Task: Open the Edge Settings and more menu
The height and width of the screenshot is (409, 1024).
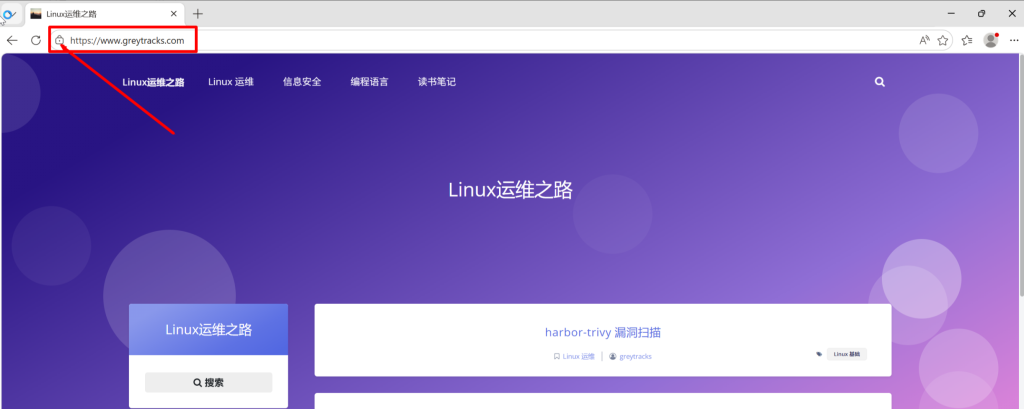Action: 1013,40
